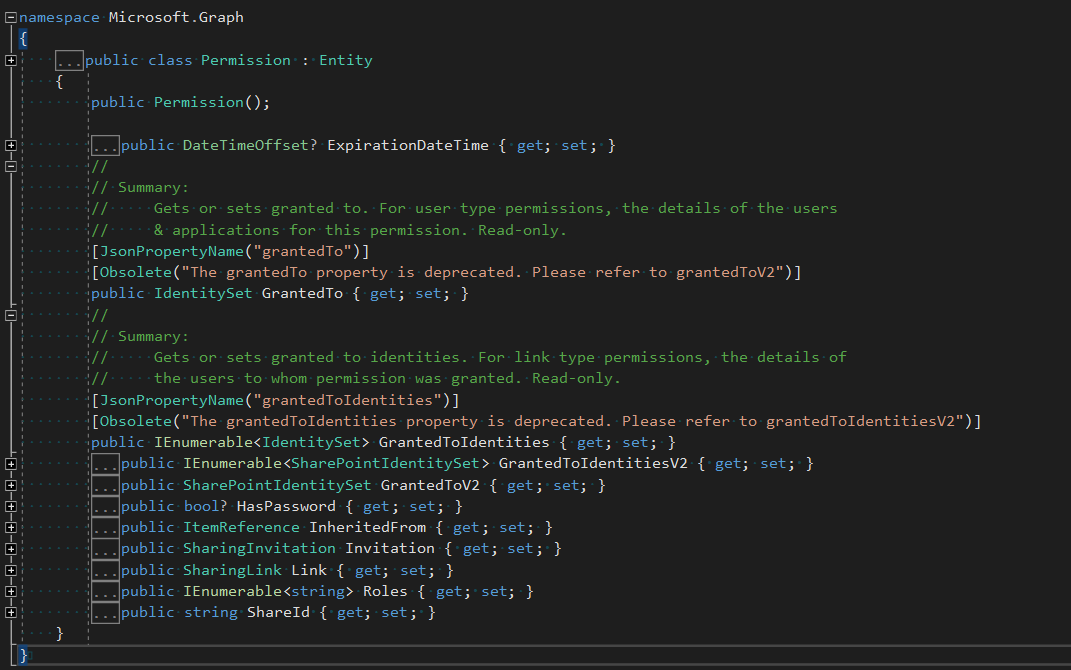Click the Entity base class name
Screen dimensions: 1071x670
[x=346, y=60]
